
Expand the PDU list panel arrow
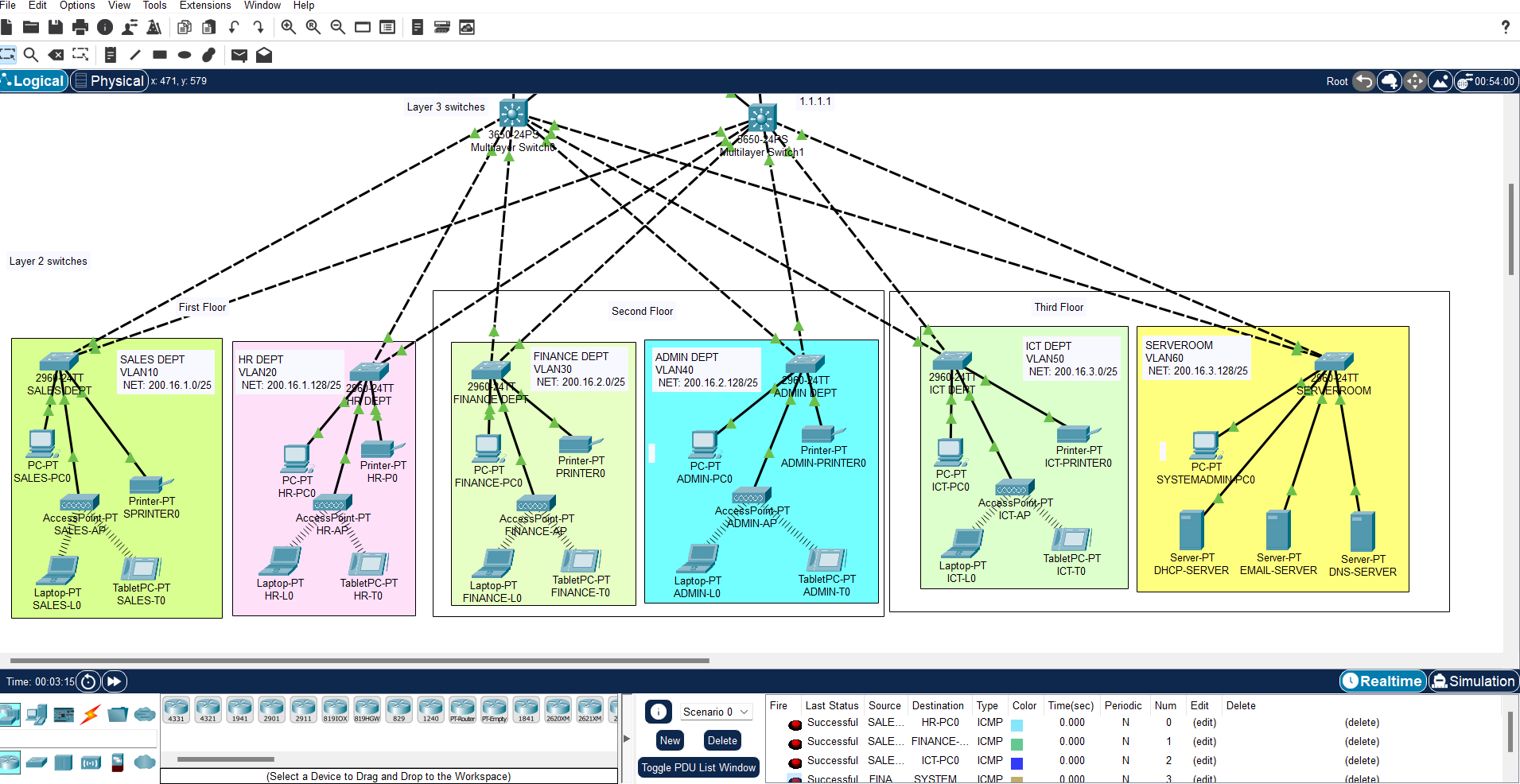point(627,739)
